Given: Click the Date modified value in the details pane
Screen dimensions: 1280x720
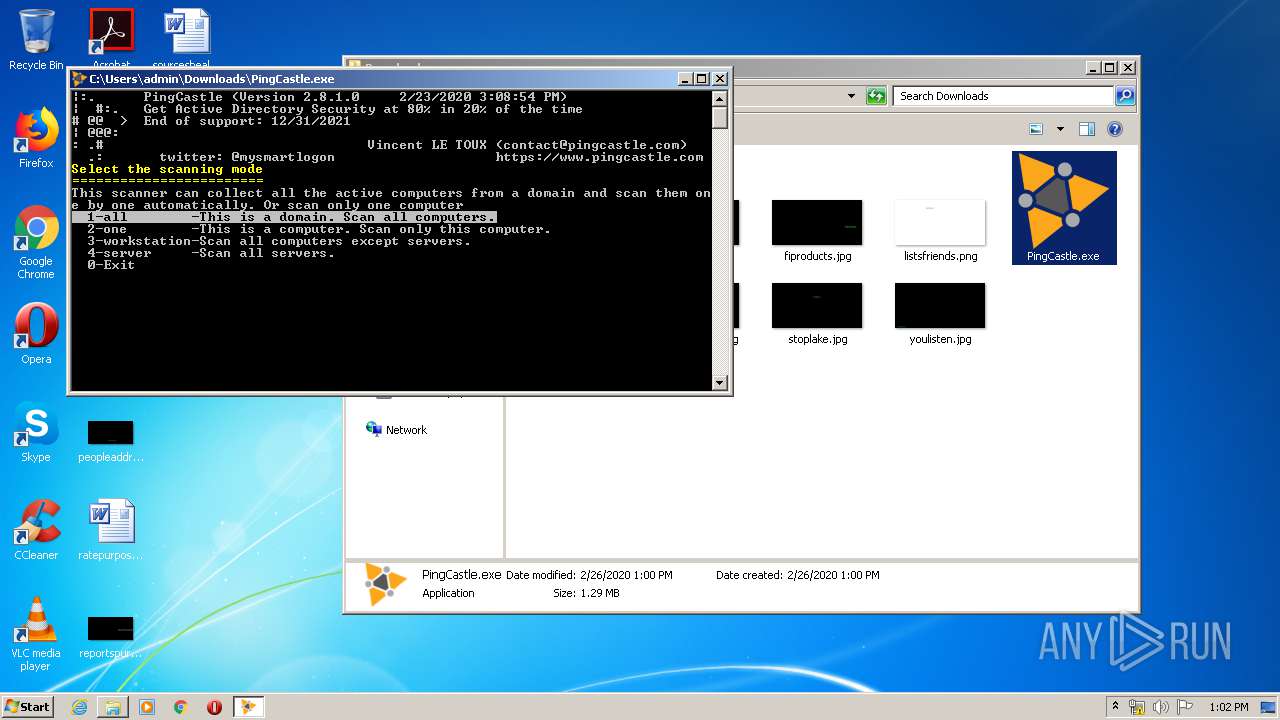Looking at the screenshot, I should (626, 575).
